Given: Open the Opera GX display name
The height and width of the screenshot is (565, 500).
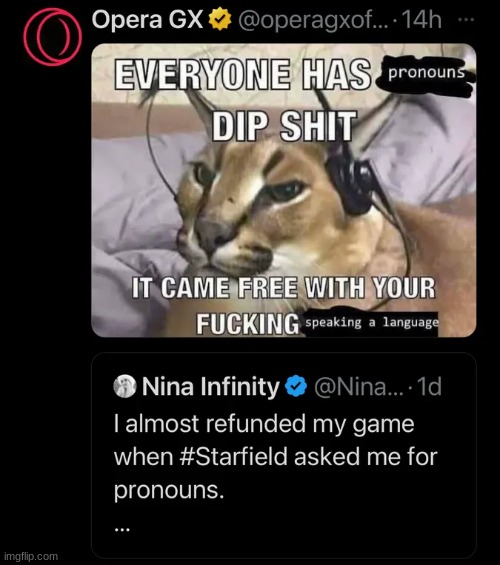Looking at the screenshot, I should tap(147, 19).
